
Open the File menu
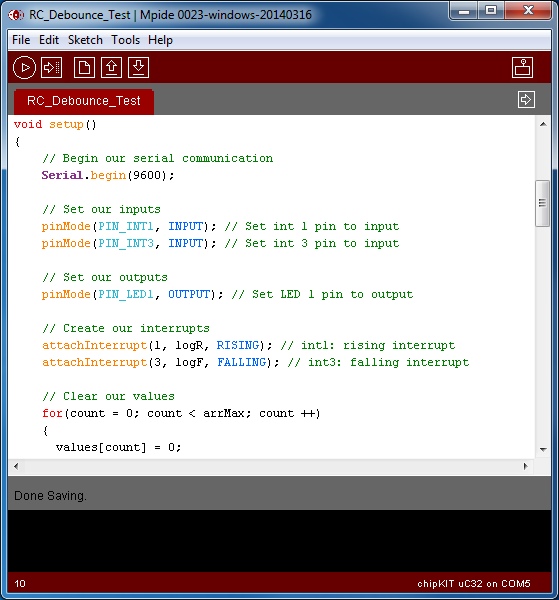pyautogui.click(x=21, y=40)
